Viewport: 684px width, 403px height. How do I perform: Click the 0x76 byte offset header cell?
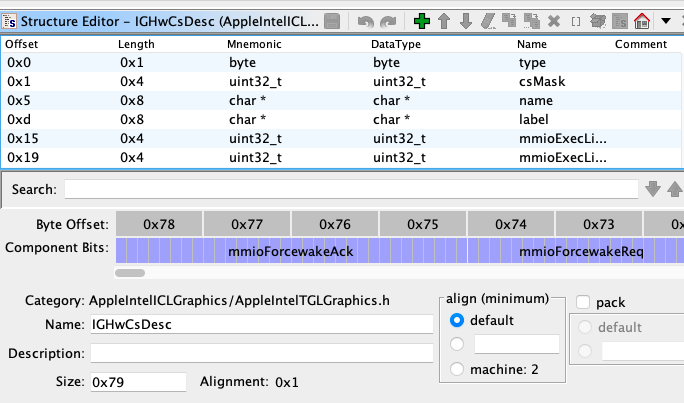coord(335,224)
